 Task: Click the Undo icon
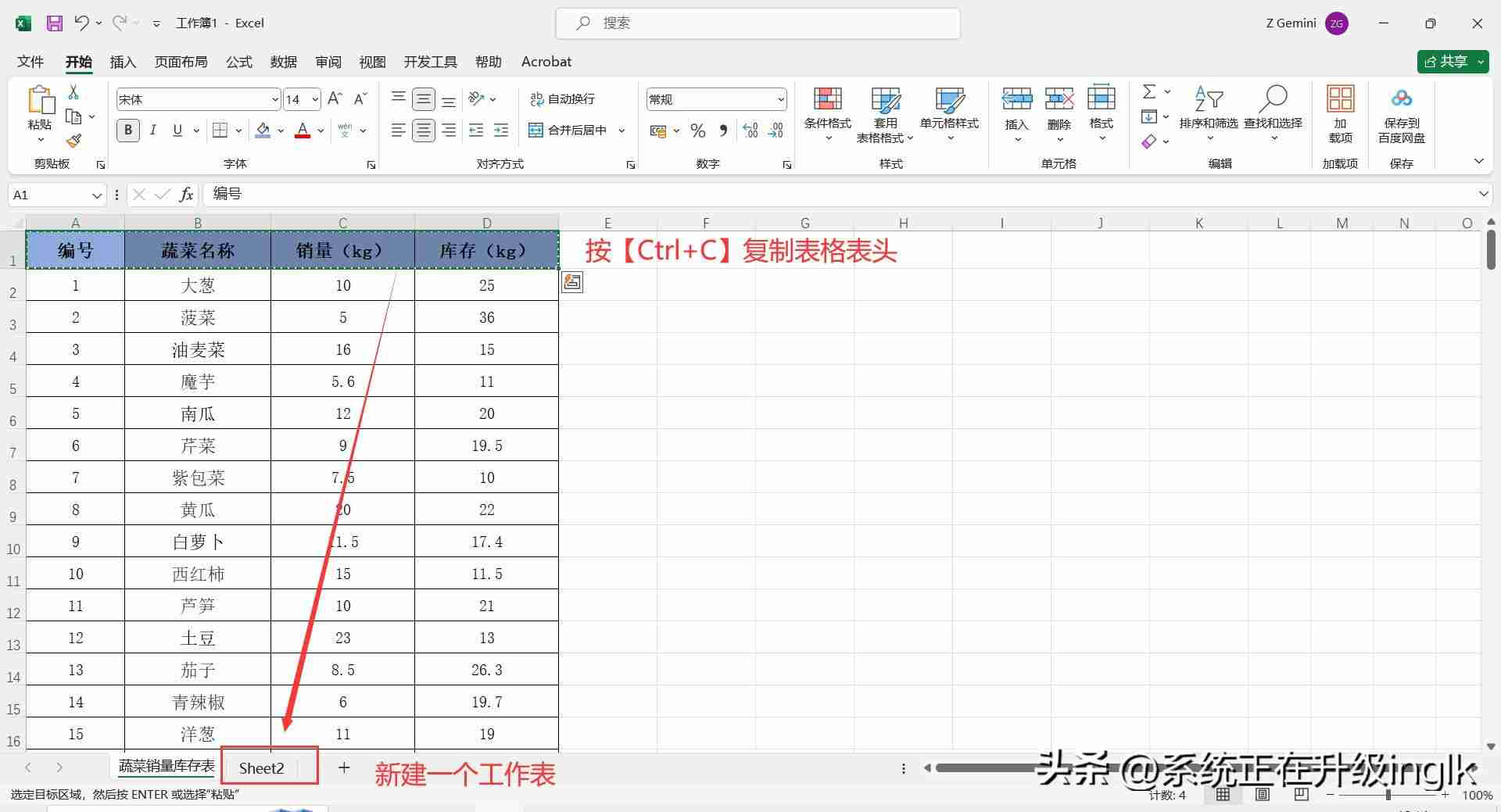point(81,23)
